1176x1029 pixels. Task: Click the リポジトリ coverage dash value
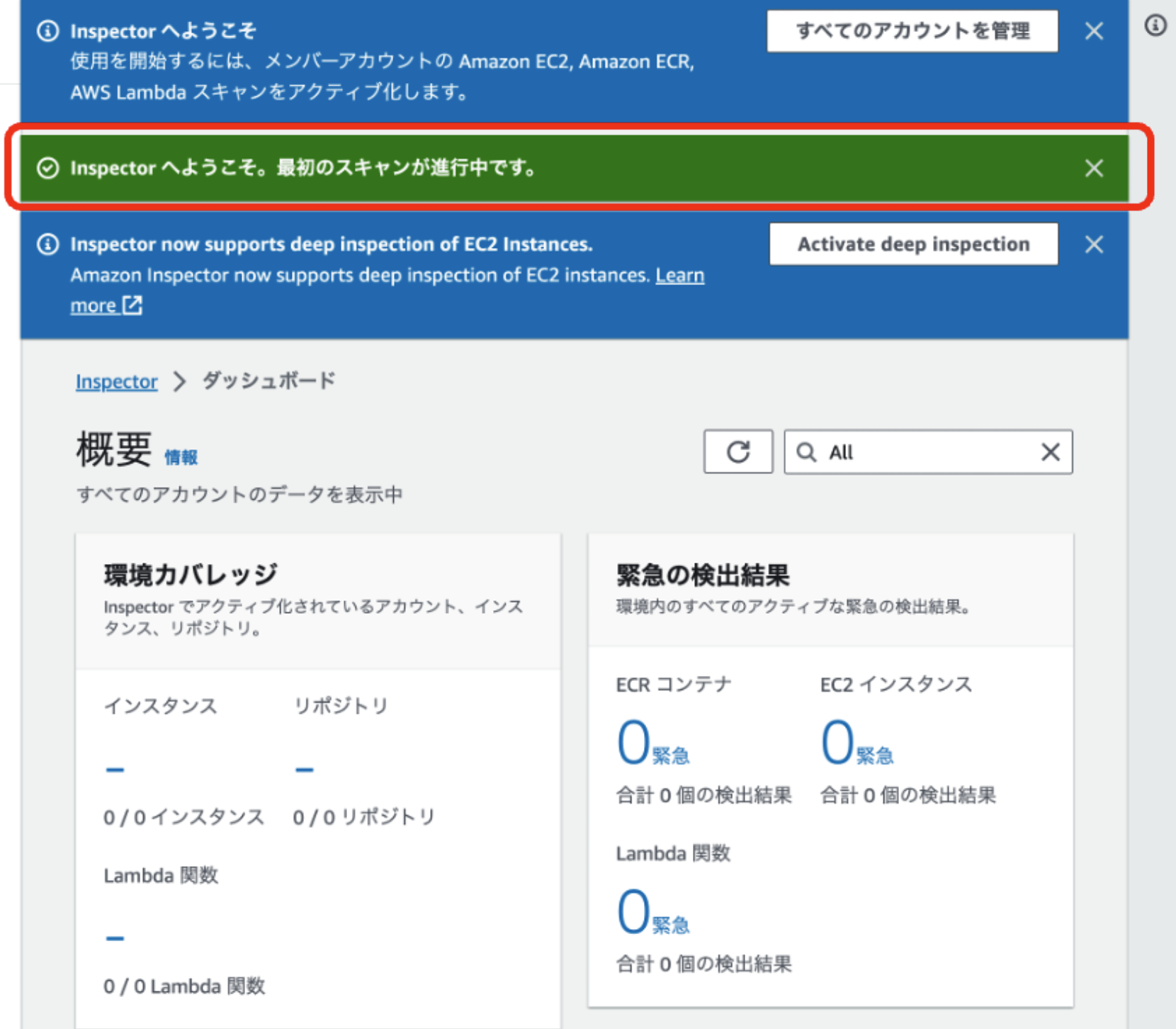click(305, 769)
